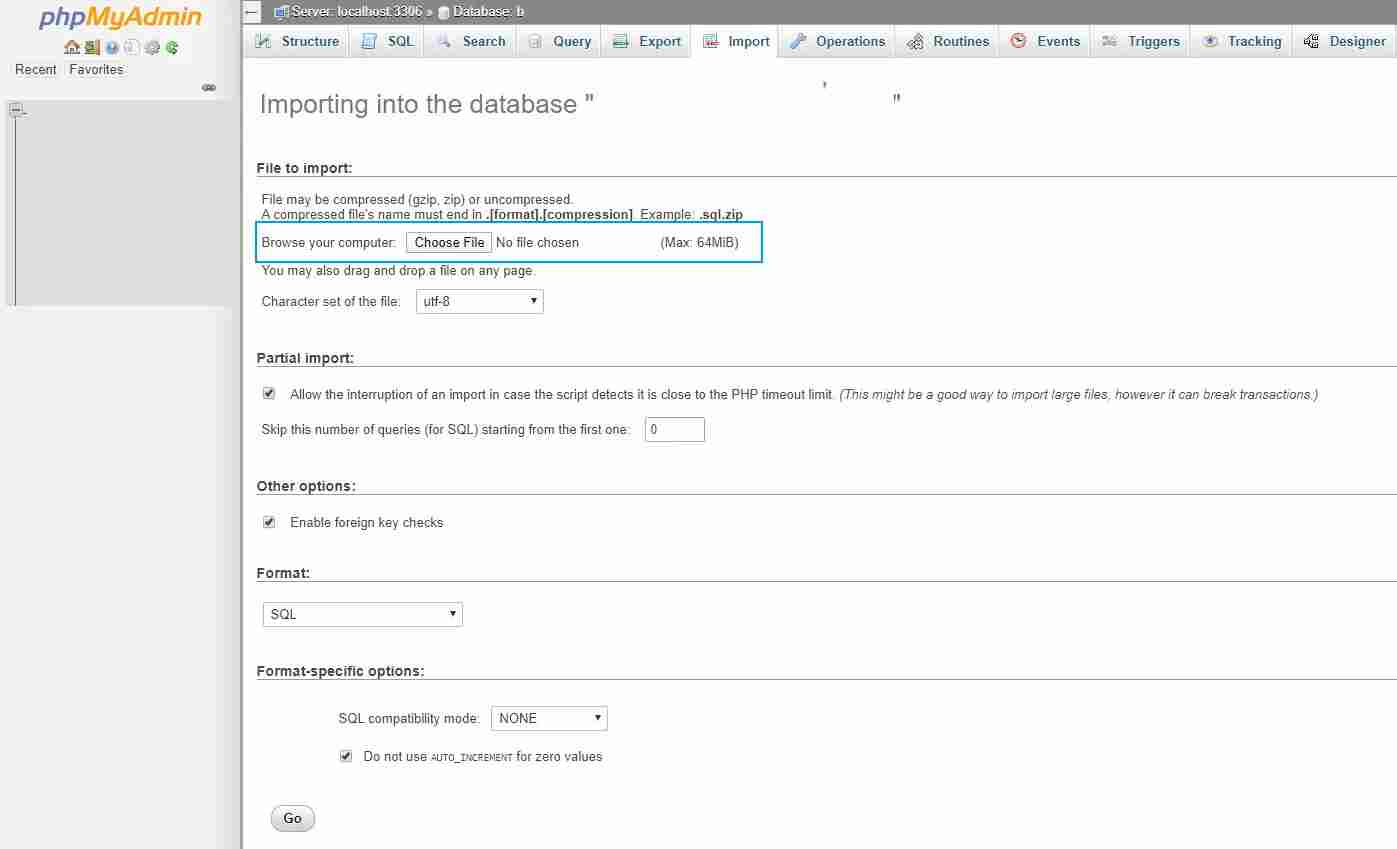1397x849 pixels.
Task: Open the Export tab
Action: 647,41
